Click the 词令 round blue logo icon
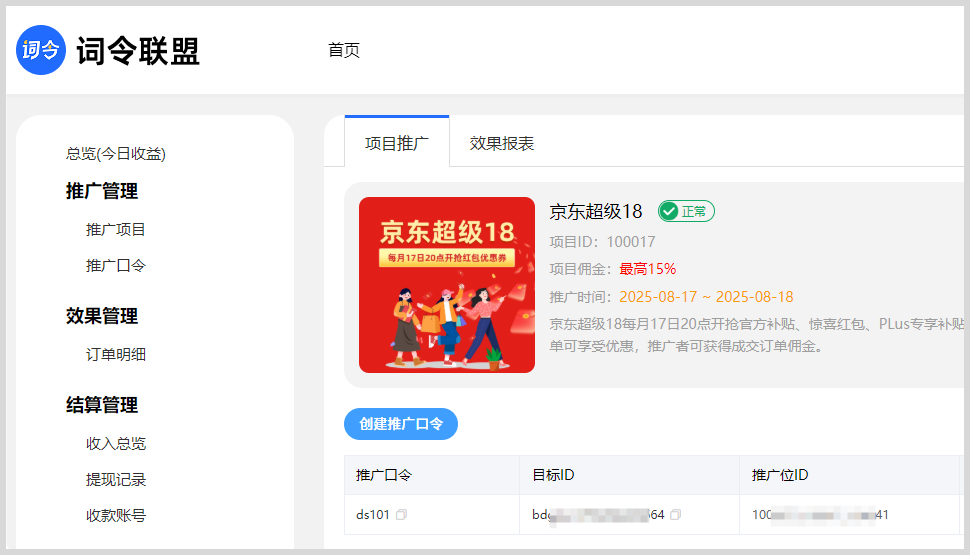 click(41, 50)
